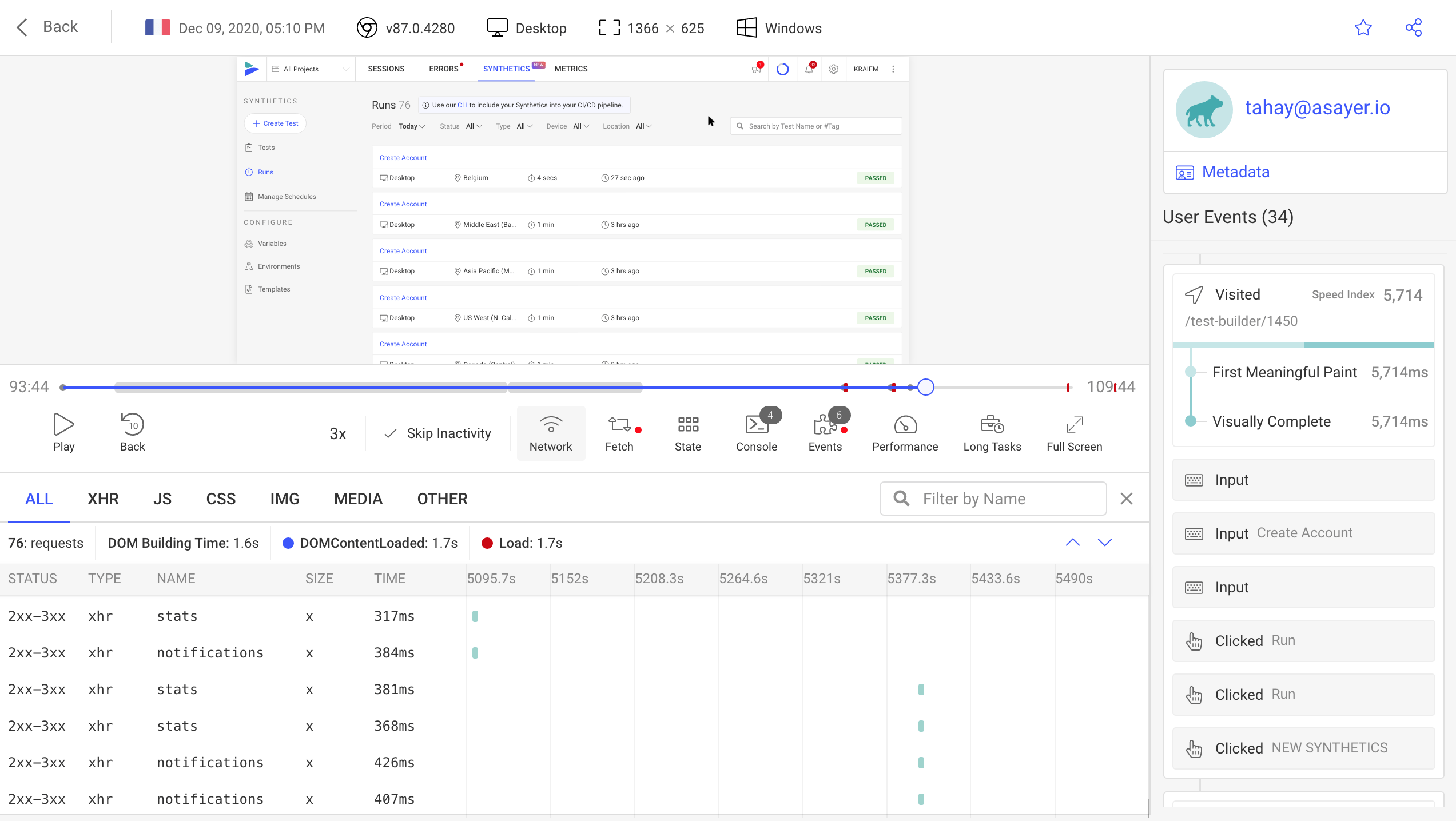Open the Events panel icon
Image resolution: width=1456 pixels, height=821 pixels.
[x=825, y=425]
